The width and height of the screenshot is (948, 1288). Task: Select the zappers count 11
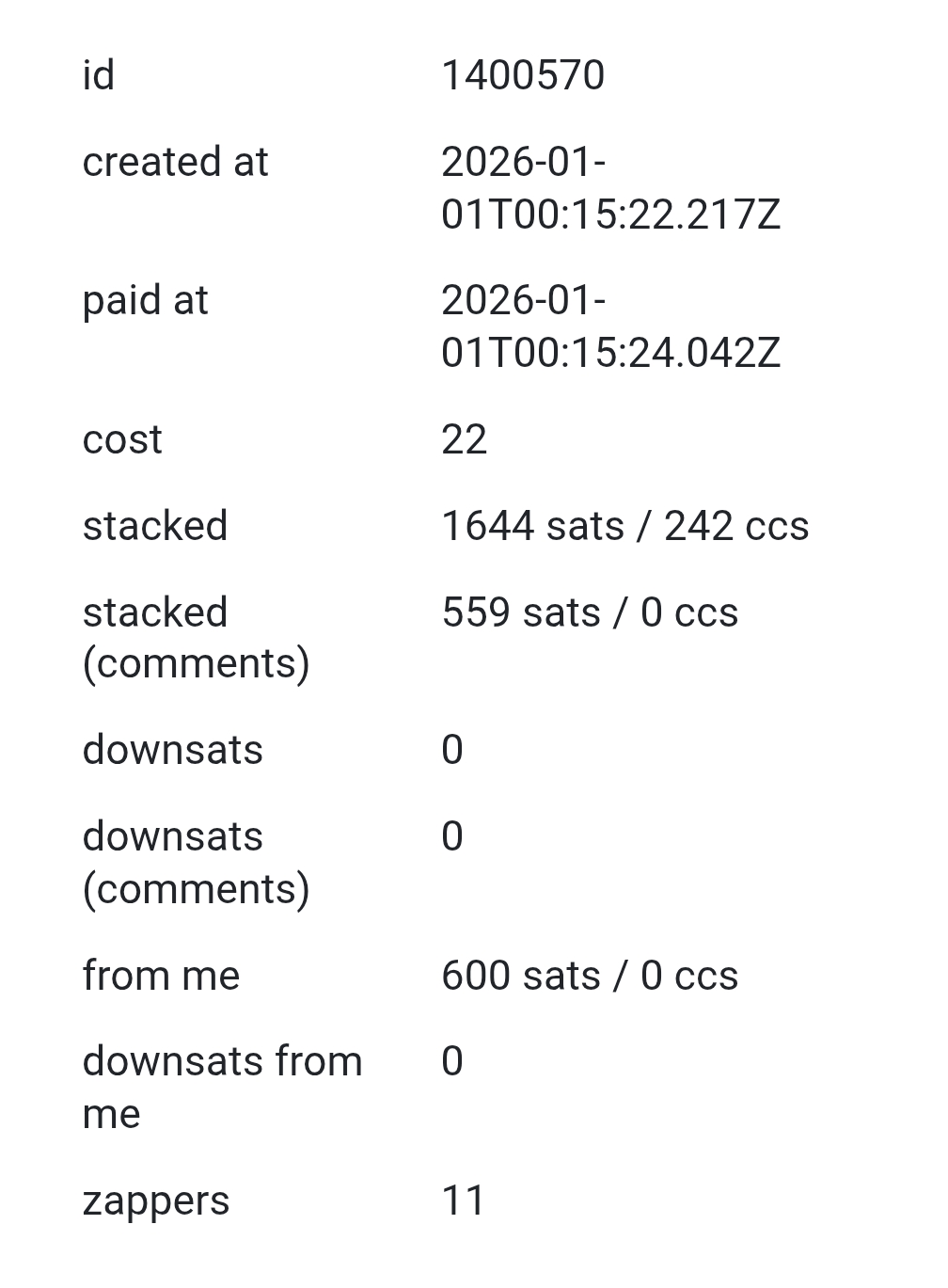(x=463, y=1201)
